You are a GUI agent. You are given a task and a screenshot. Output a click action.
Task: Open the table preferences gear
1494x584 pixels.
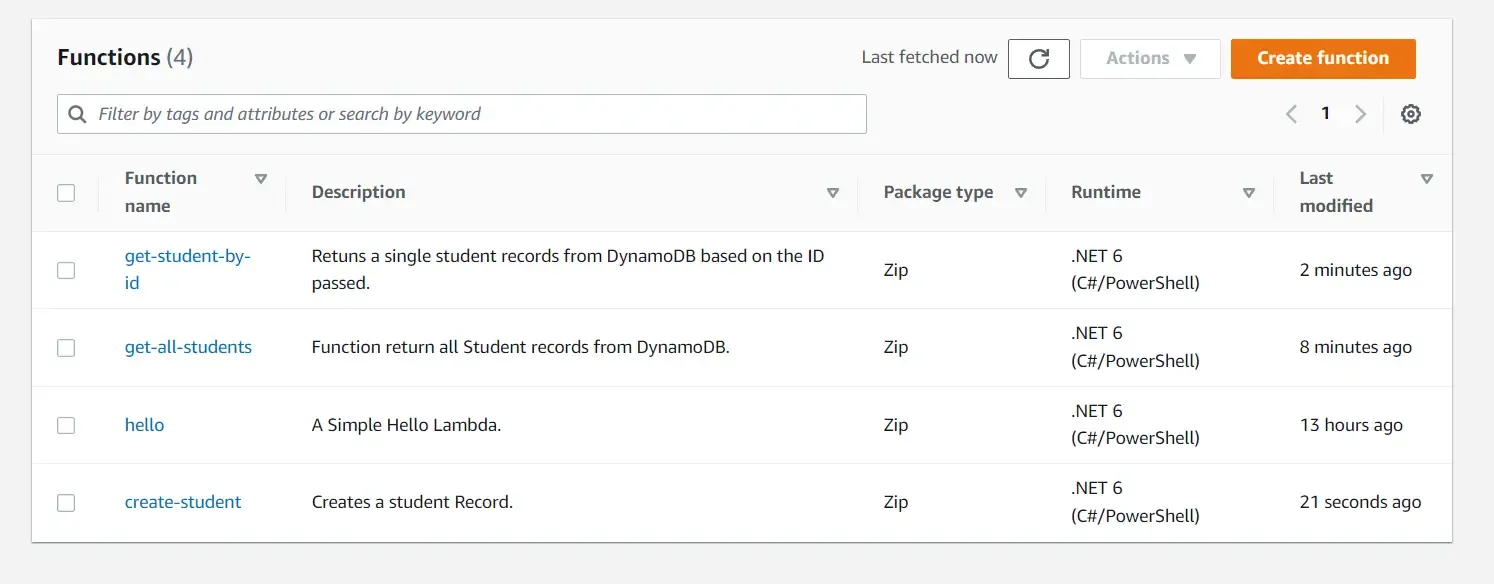[x=1410, y=113]
